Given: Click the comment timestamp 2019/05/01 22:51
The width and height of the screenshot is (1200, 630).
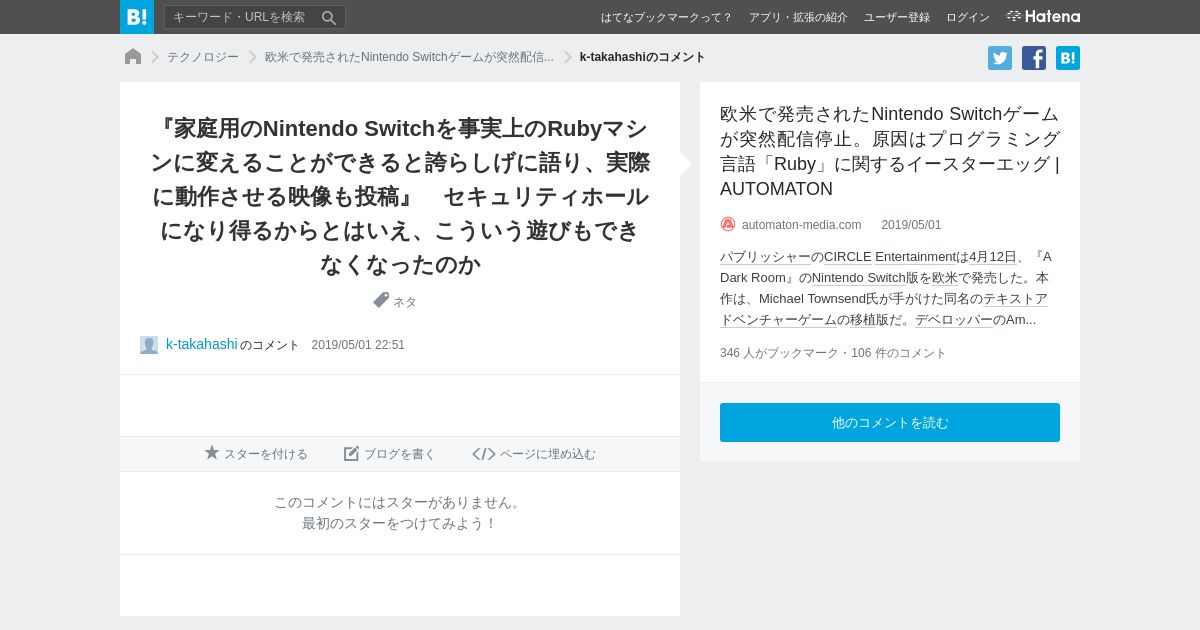Looking at the screenshot, I should (x=358, y=345).
